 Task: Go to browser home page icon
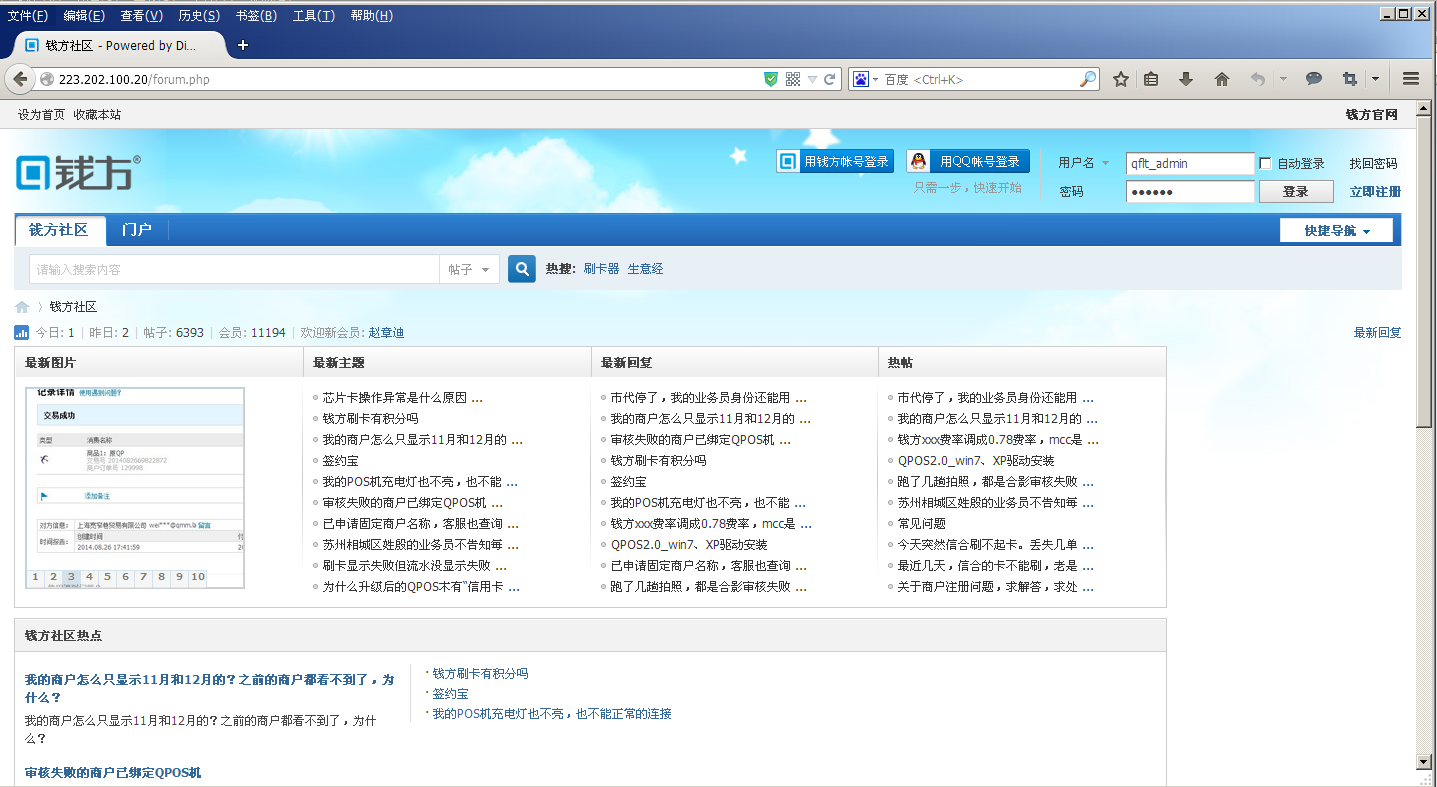tap(1221, 79)
